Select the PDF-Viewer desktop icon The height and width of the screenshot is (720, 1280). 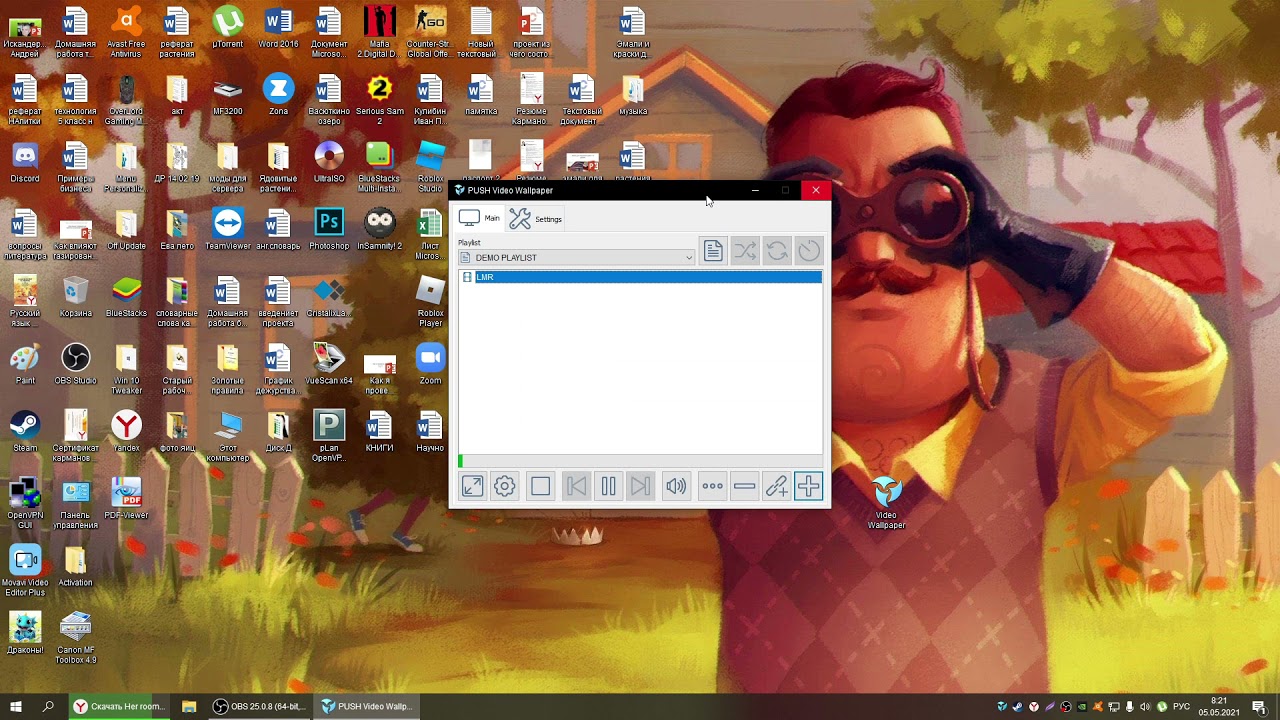[126, 499]
